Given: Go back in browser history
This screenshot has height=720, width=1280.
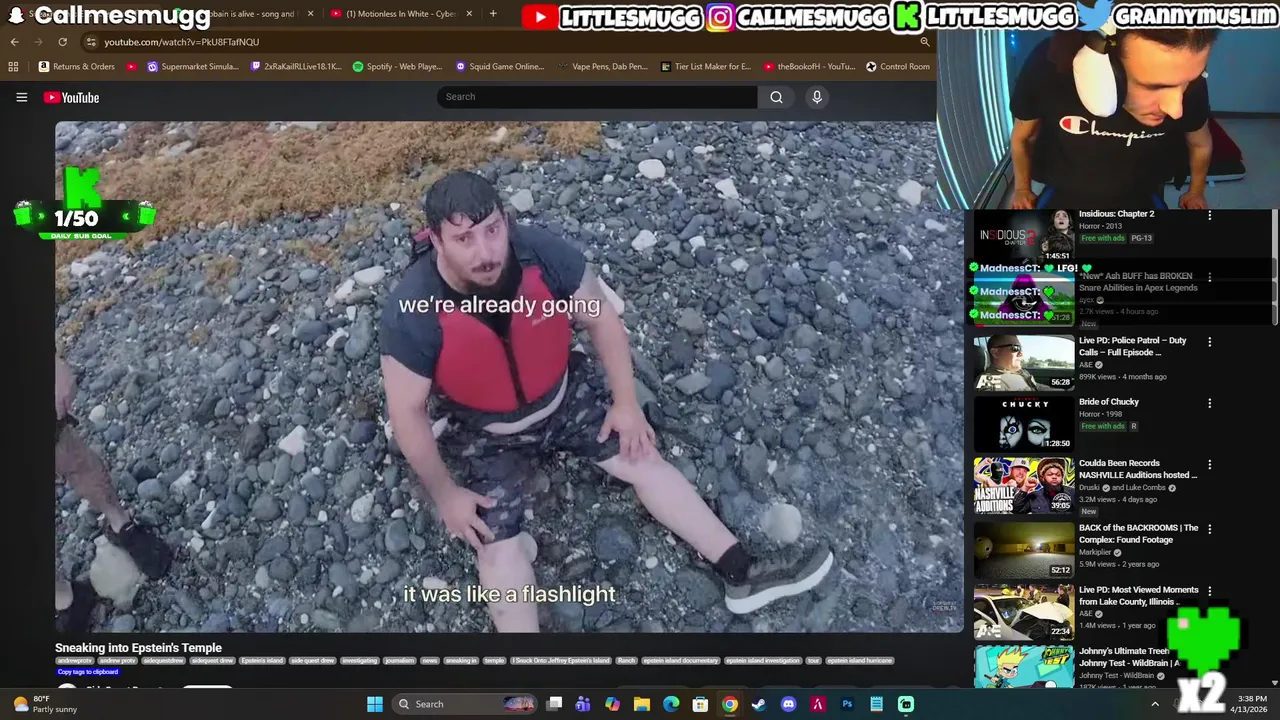Looking at the screenshot, I should click(14, 42).
